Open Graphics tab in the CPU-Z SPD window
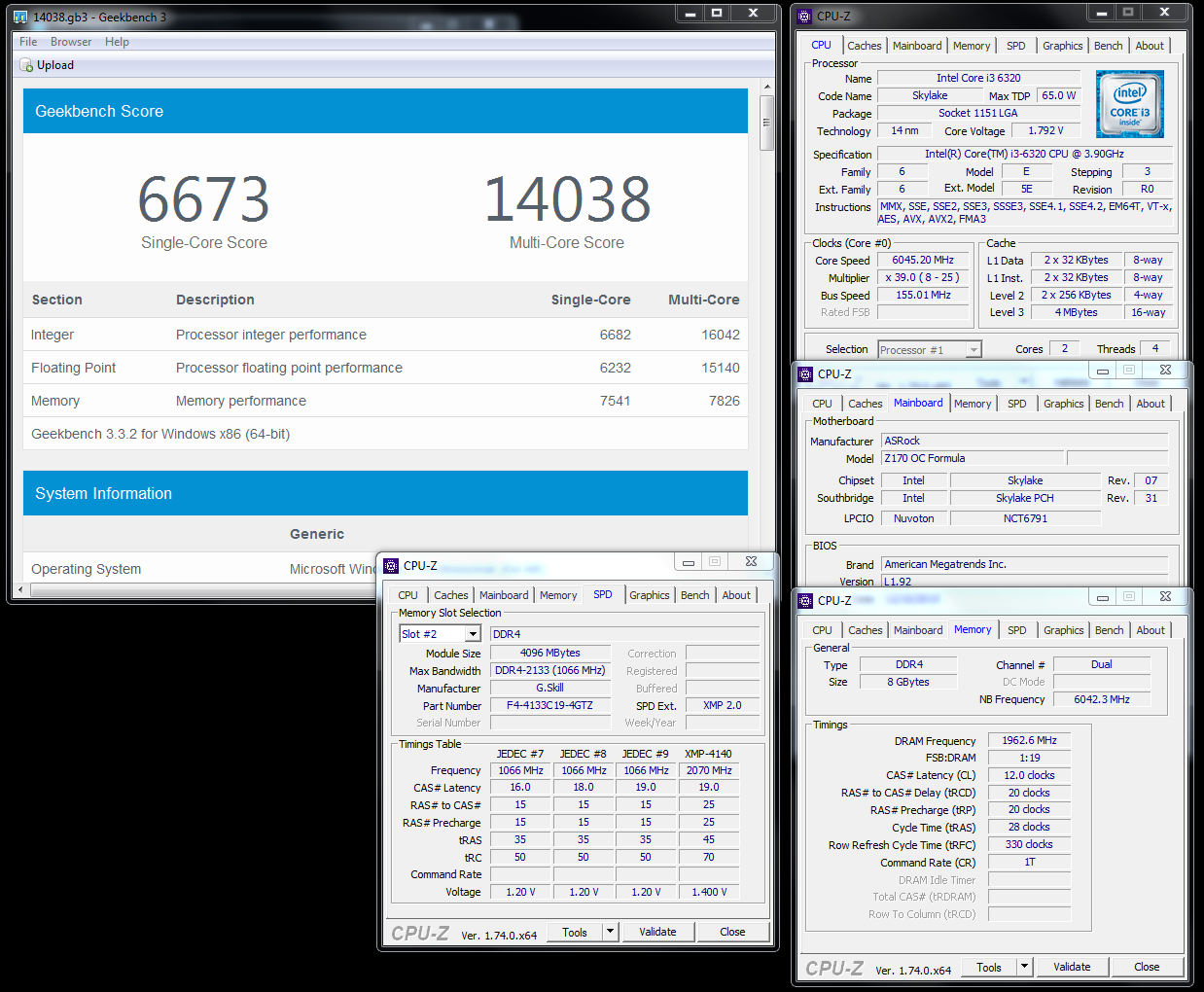The height and width of the screenshot is (992, 1204). tap(649, 595)
